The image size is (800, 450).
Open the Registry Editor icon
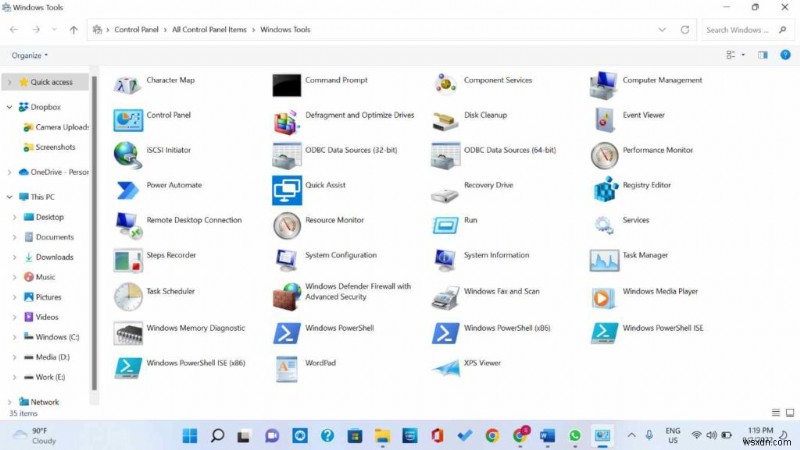click(605, 190)
